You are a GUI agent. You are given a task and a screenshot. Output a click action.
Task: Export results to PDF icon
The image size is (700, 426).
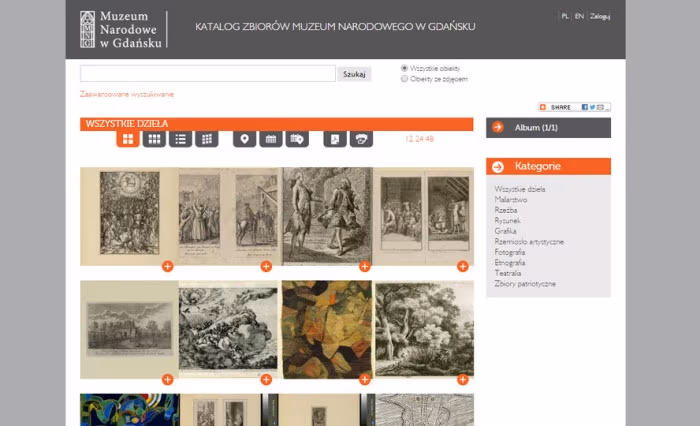tap(335, 139)
